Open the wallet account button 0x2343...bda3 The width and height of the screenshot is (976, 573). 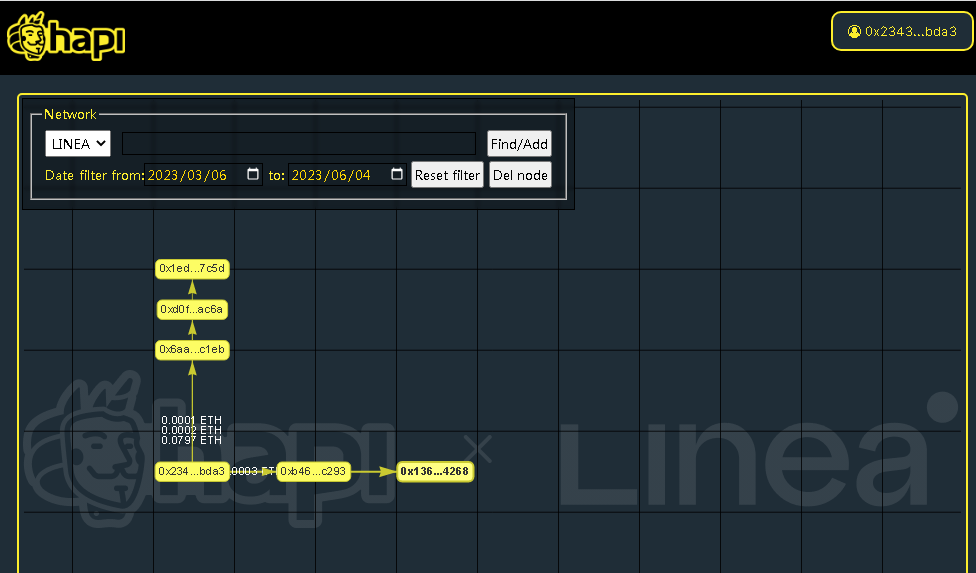point(902,31)
